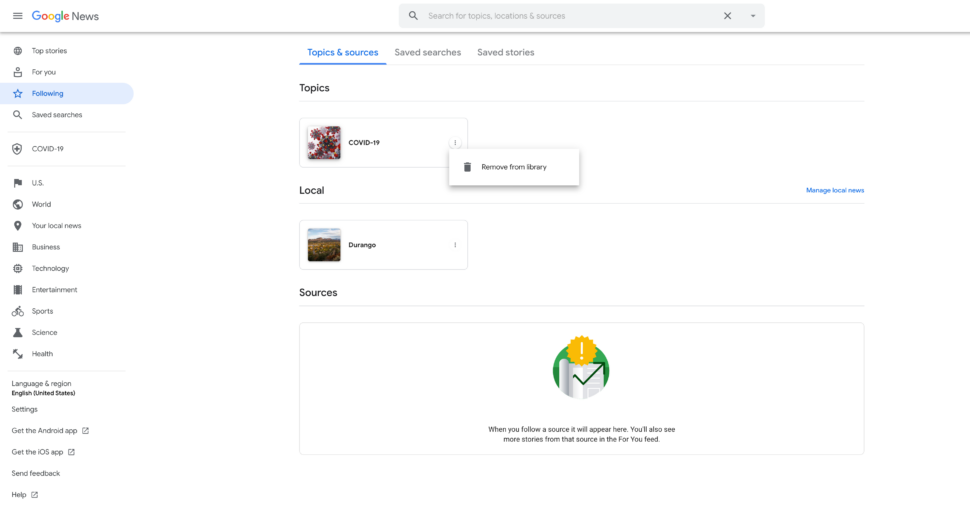Screen dimensions: 970x507
Task: Choose Remove from library
Action: (x=514, y=167)
